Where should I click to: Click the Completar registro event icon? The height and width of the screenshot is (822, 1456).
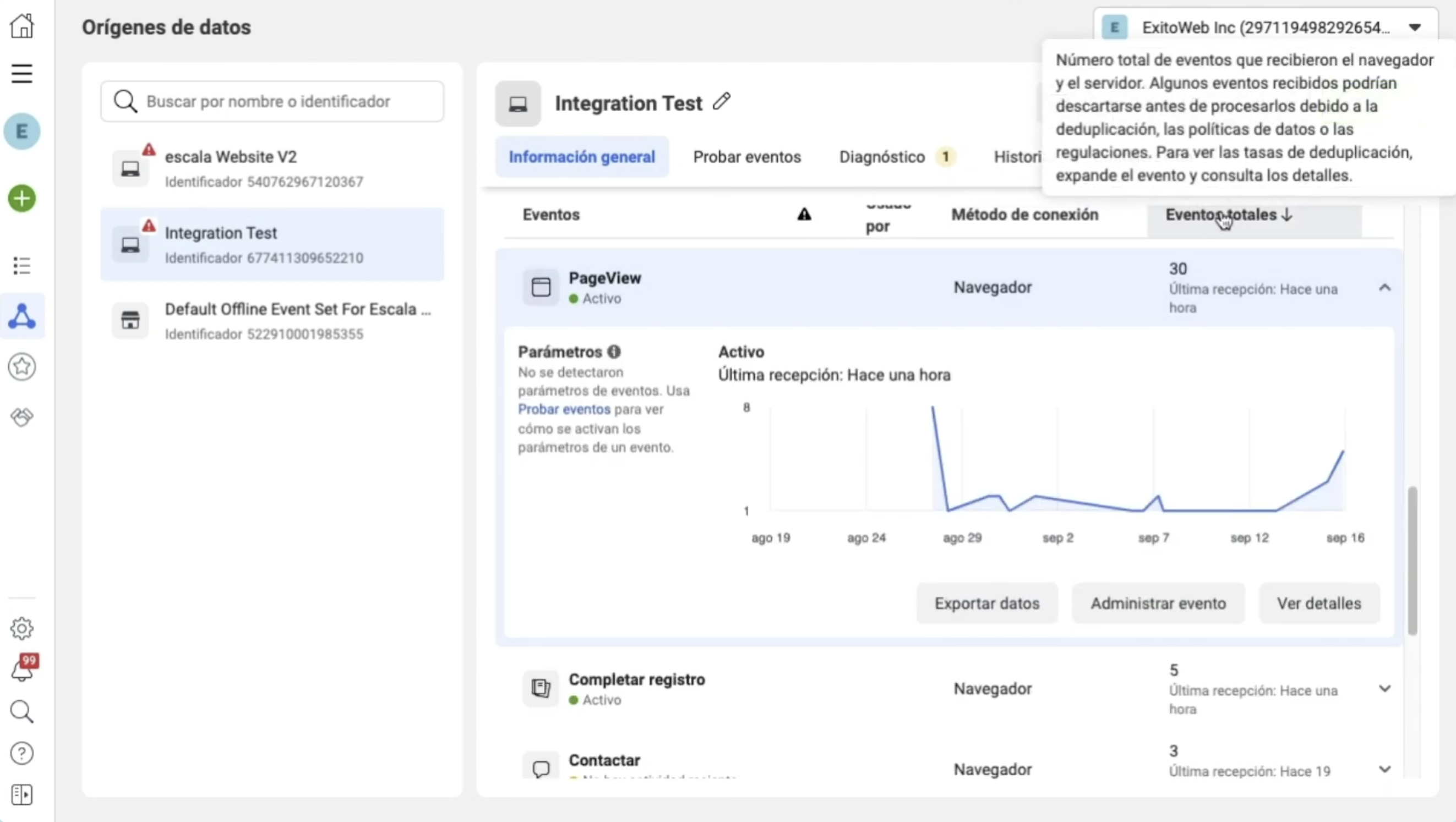coord(541,688)
